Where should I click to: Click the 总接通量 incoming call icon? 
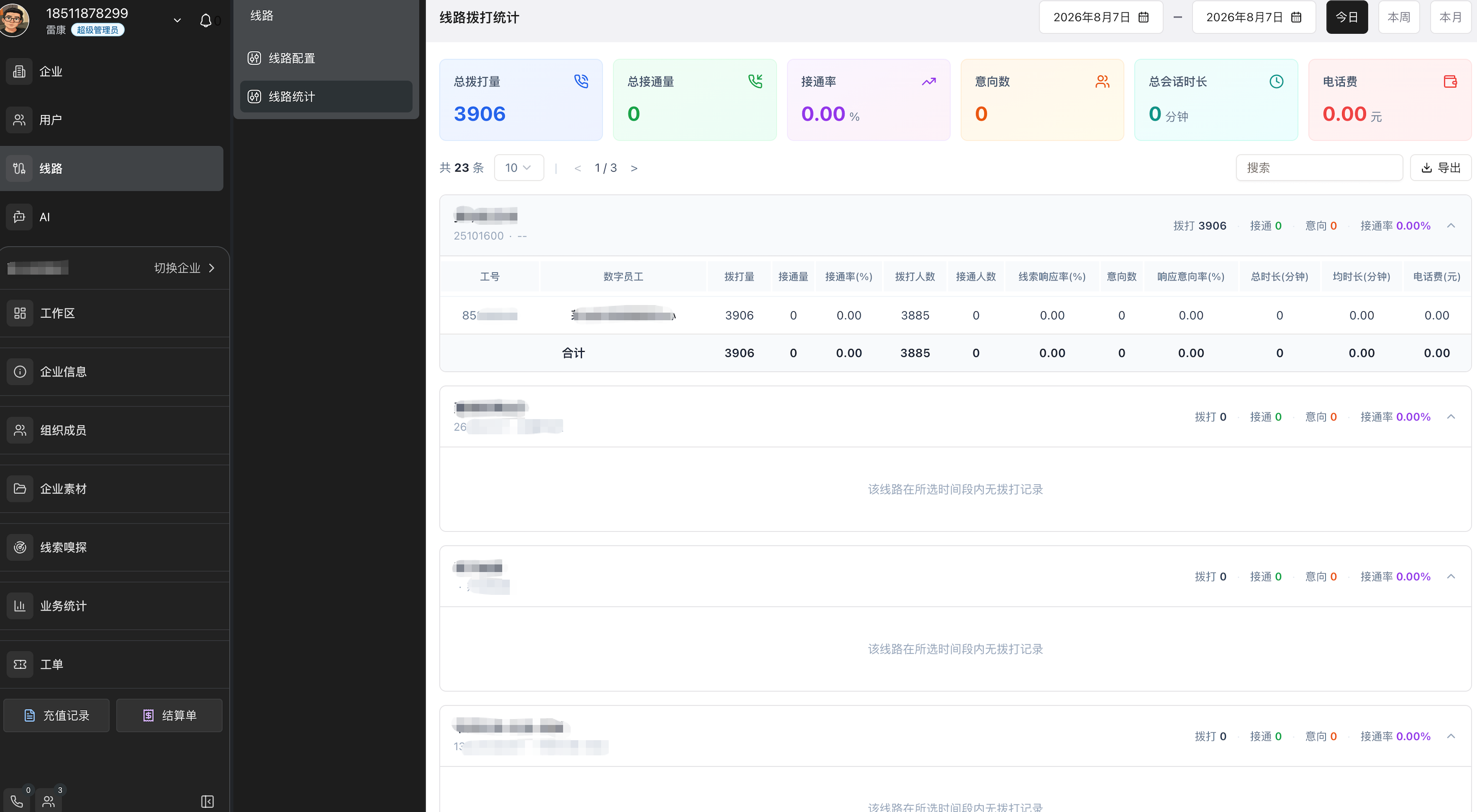click(x=755, y=81)
